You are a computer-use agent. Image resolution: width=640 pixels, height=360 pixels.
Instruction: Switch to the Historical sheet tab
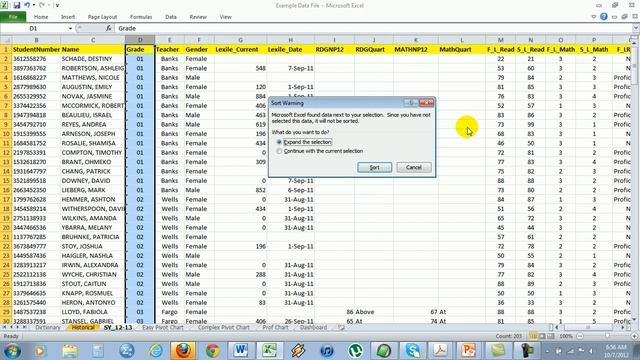pos(83,327)
